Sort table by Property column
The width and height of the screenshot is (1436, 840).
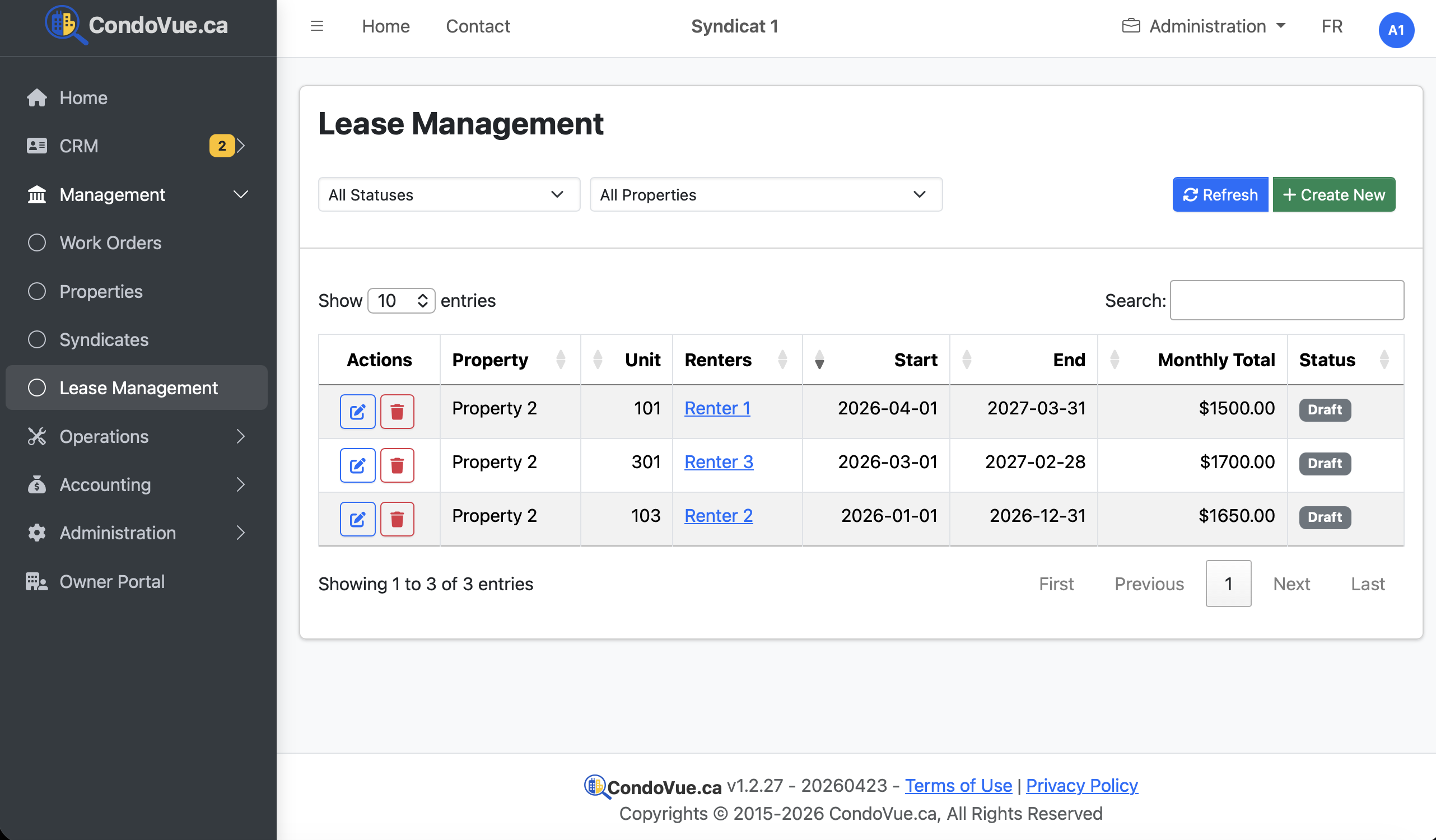pyautogui.click(x=510, y=360)
